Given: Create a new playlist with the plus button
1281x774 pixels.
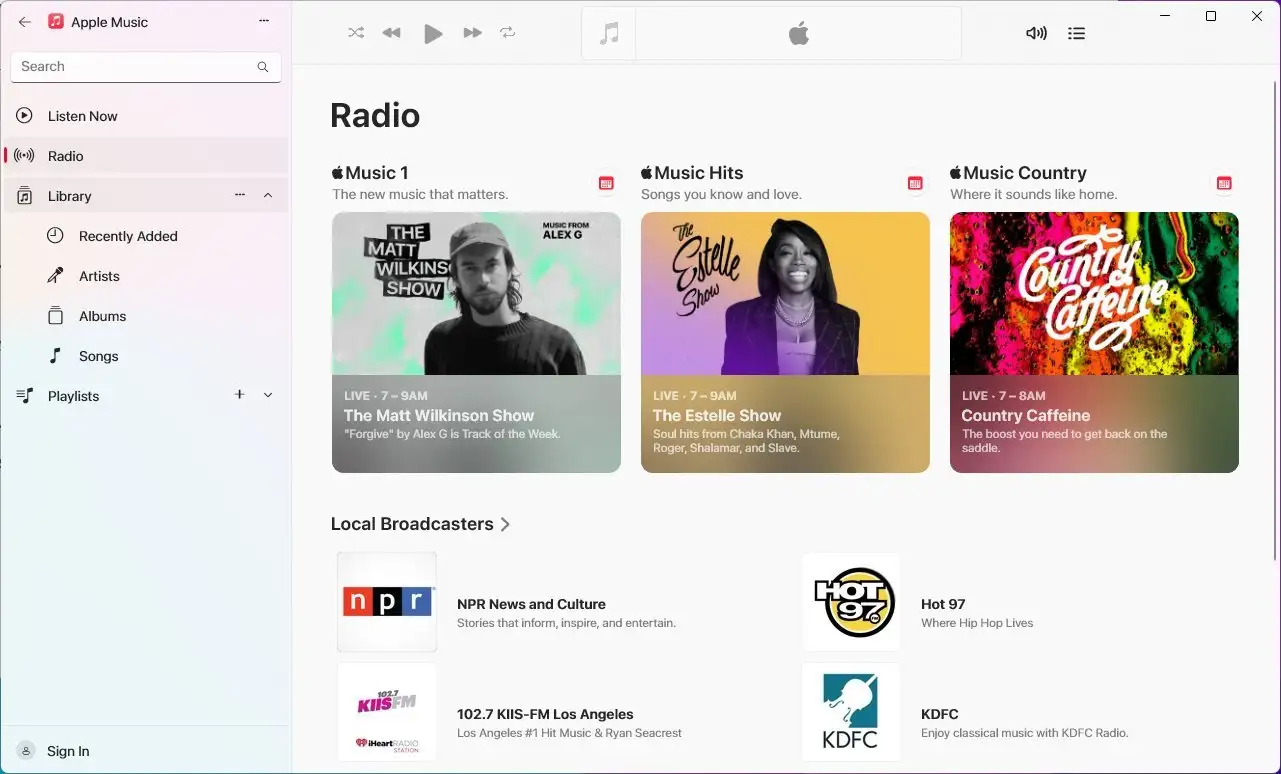Looking at the screenshot, I should tap(239, 395).
